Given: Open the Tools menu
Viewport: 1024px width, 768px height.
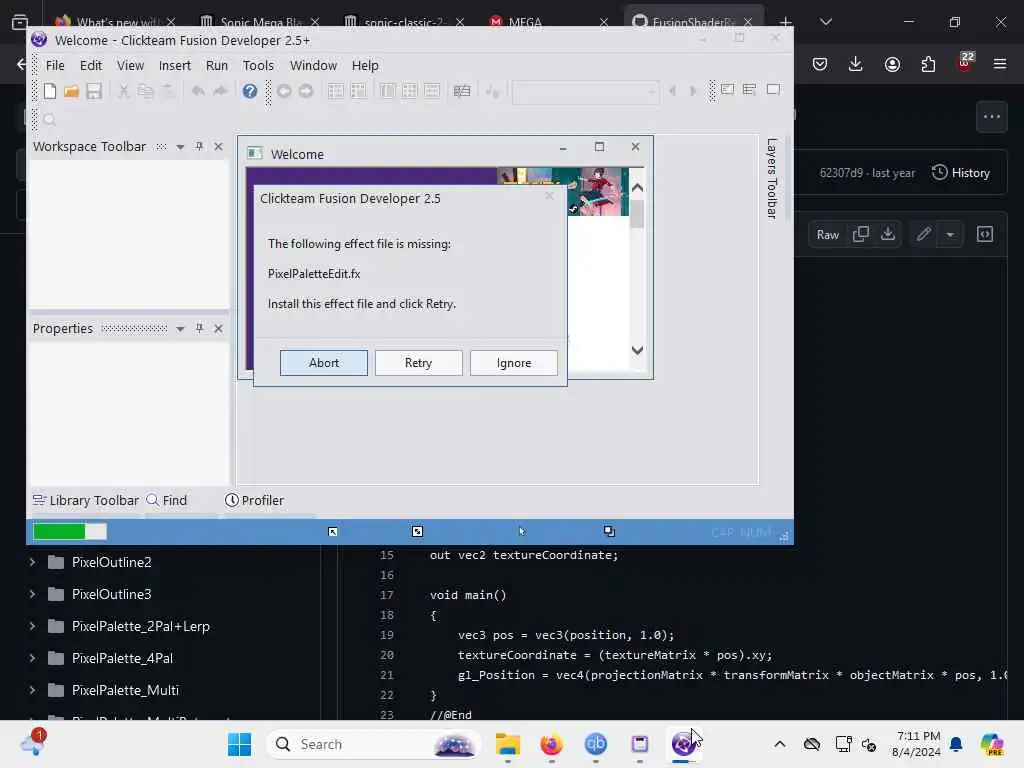Looking at the screenshot, I should [x=258, y=65].
